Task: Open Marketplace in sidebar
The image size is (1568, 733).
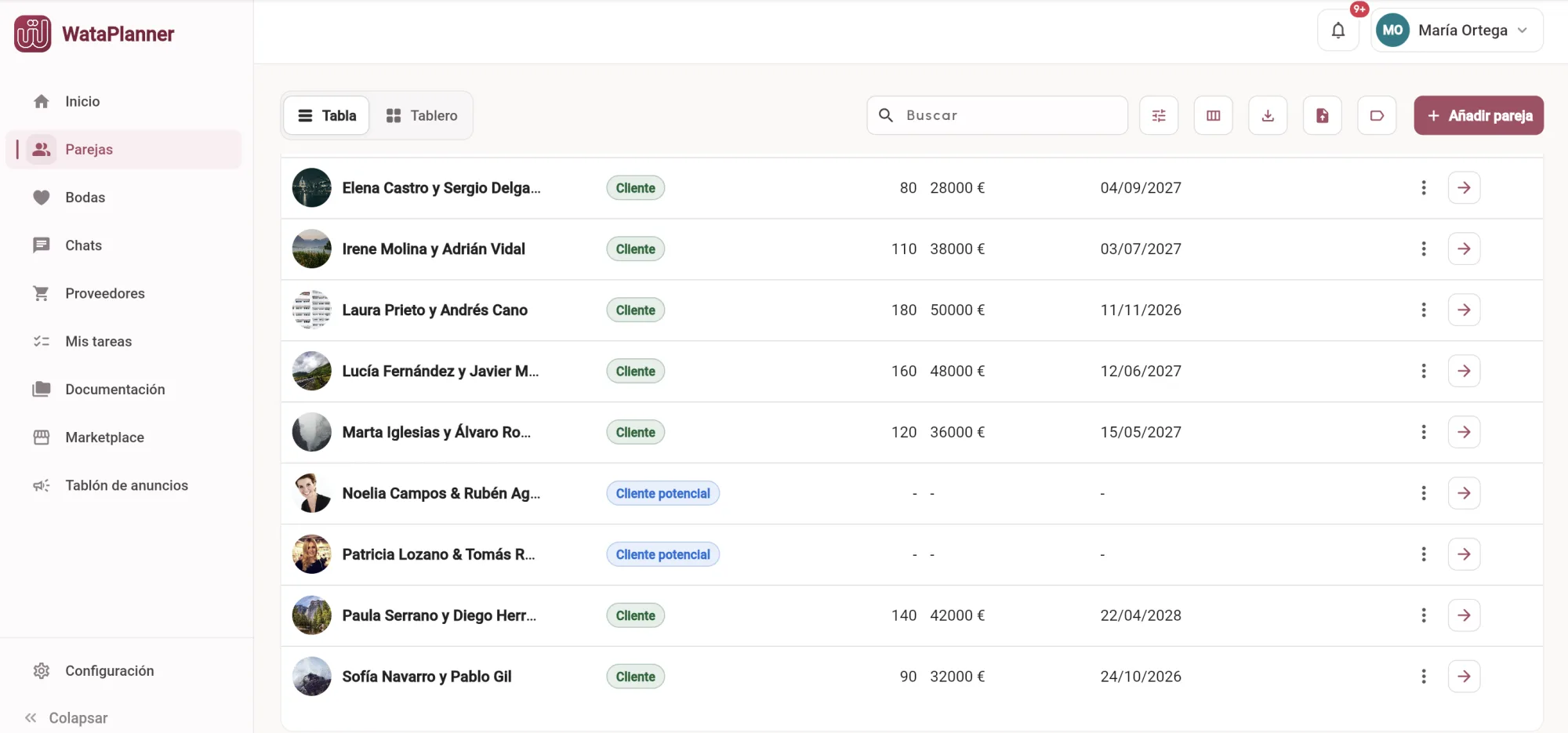Action: 124,437
